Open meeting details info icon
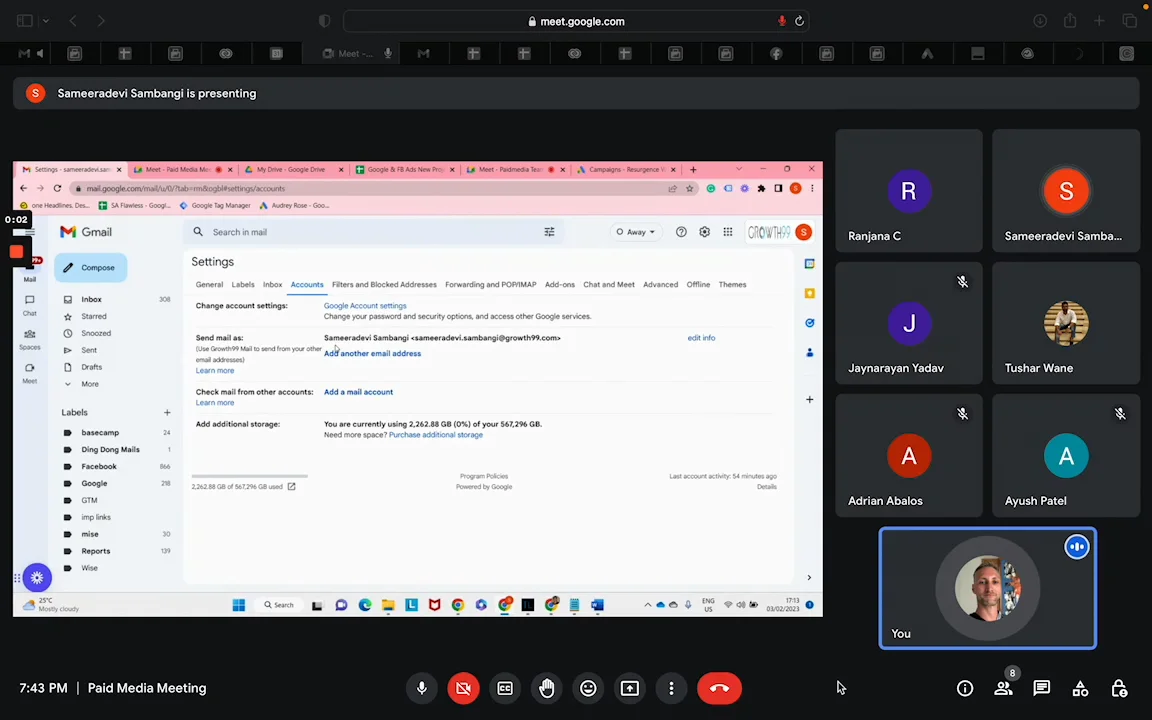The height and width of the screenshot is (720, 1152). (x=965, y=688)
